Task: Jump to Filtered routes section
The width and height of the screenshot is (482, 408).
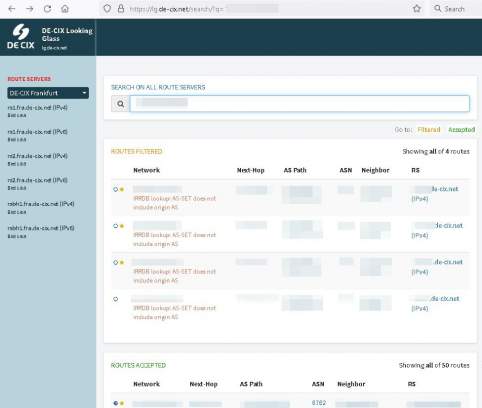Action: click(x=429, y=130)
